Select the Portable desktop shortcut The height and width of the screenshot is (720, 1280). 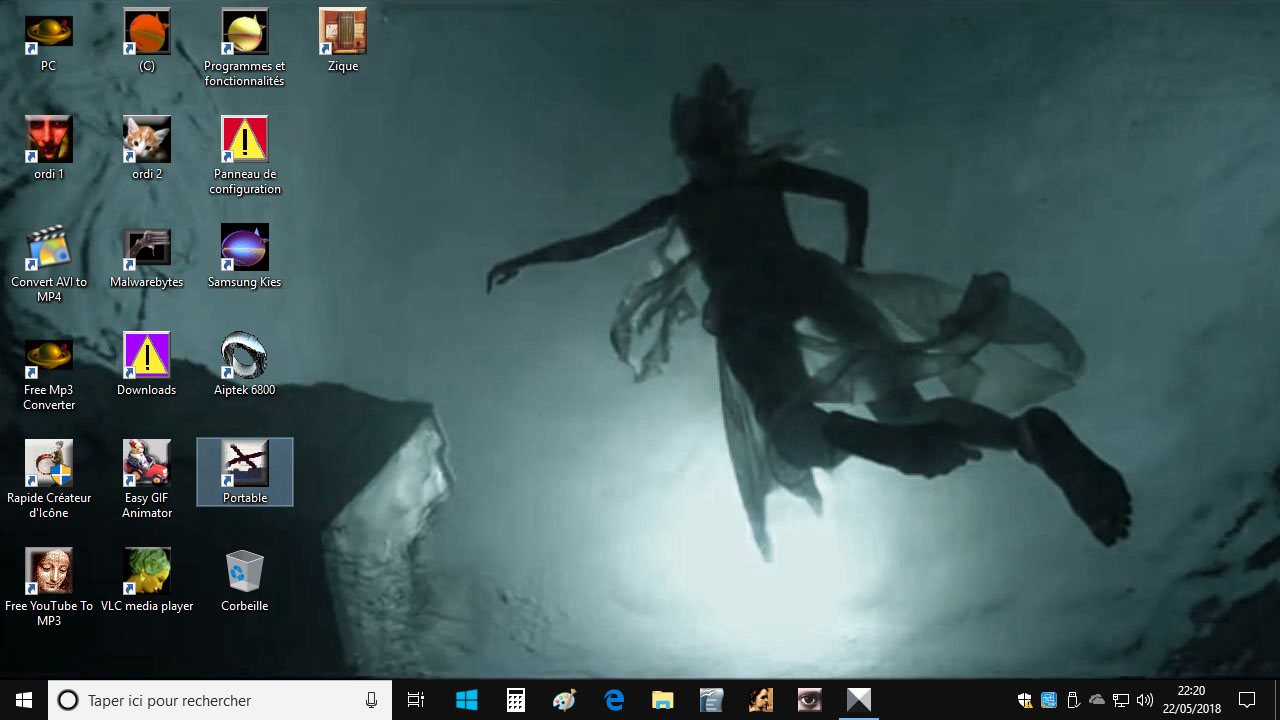pos(245,472)
